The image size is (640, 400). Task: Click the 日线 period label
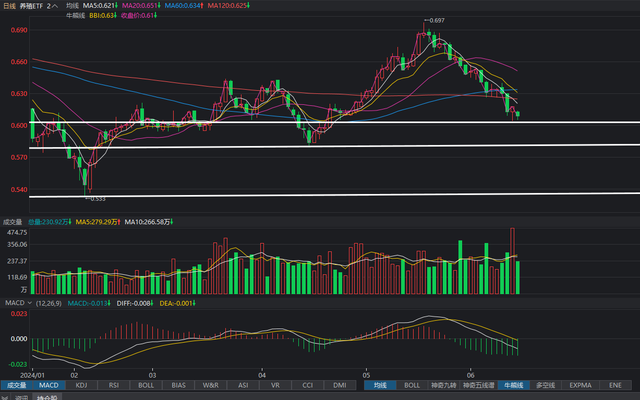click(9, 6)
